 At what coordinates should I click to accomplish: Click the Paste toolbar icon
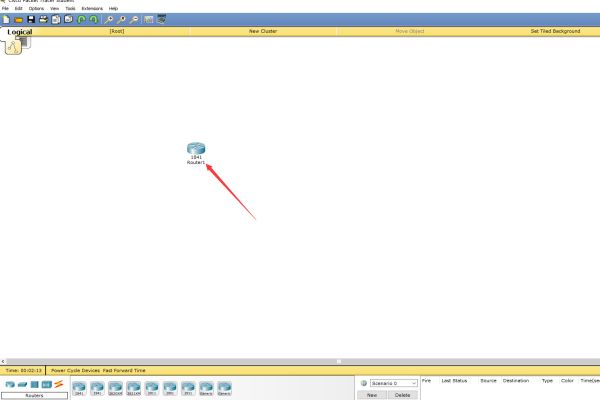point(68,19)
